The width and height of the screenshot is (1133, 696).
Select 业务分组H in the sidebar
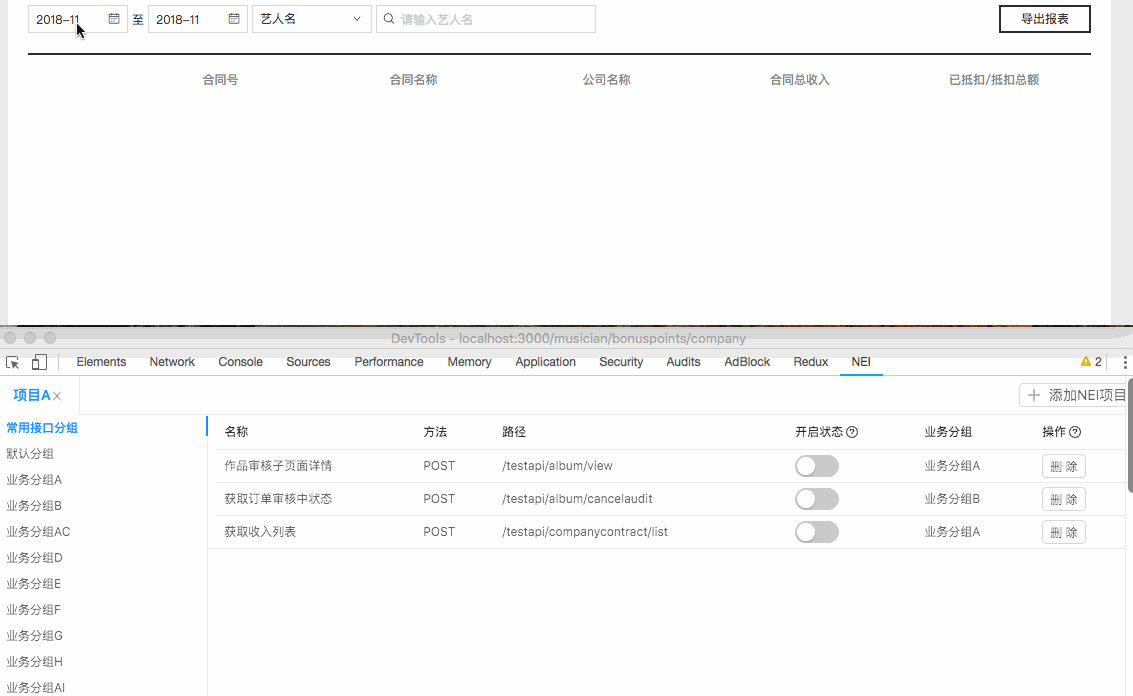[34, 662]
